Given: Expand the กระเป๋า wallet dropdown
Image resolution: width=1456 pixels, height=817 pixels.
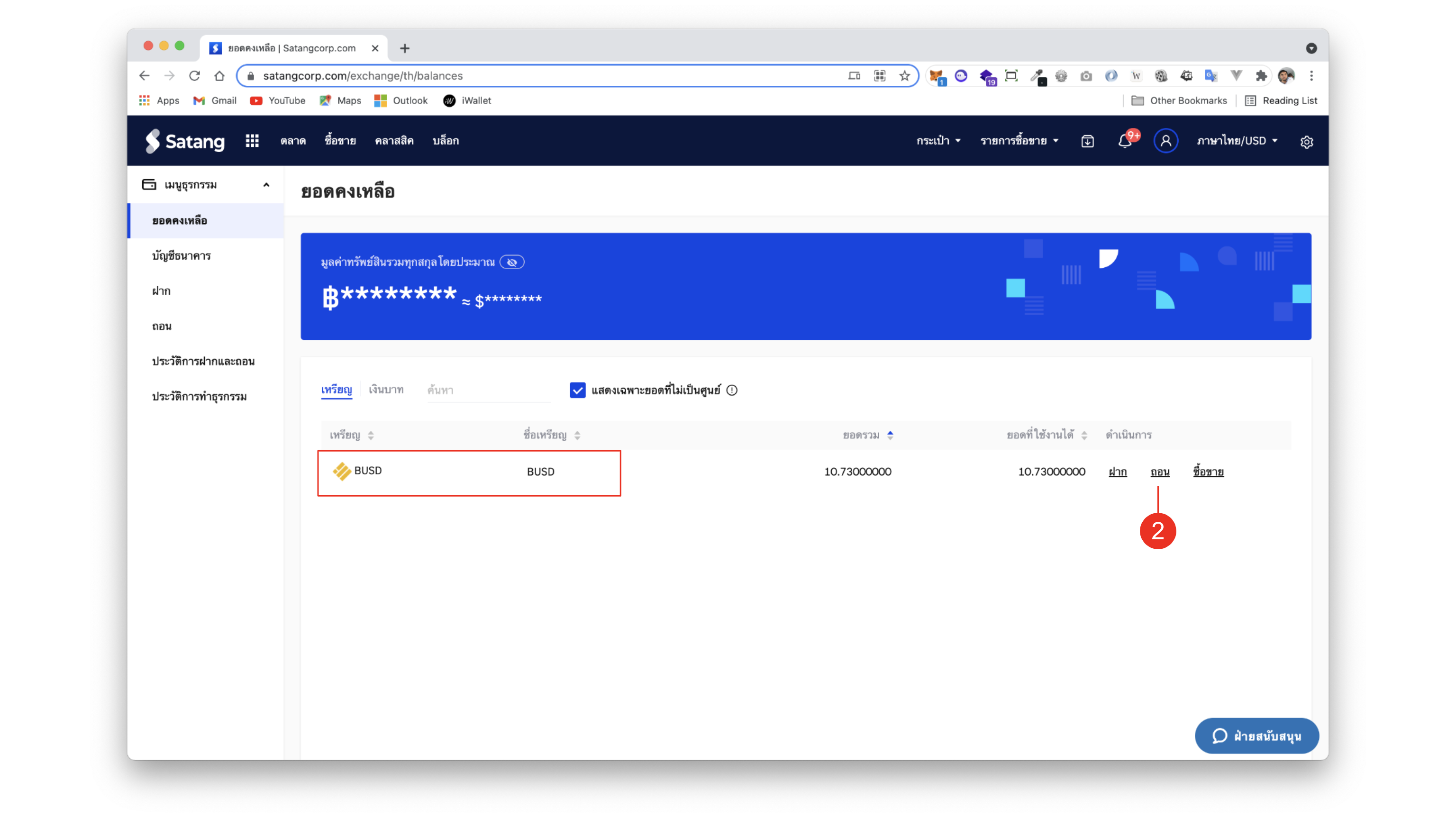Looking at the screenshot, I should (x=938, y=141).
